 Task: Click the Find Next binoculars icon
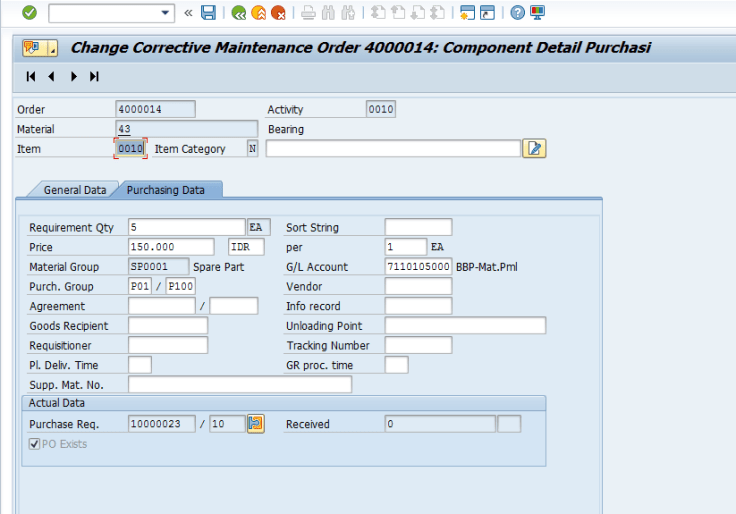348,13
